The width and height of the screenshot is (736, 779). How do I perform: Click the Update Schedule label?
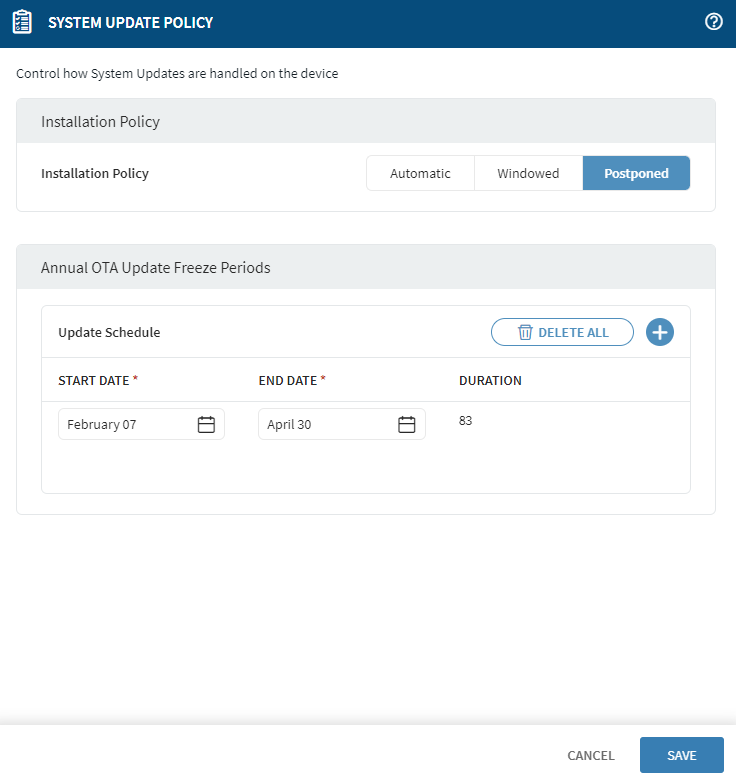pos(109,332)
